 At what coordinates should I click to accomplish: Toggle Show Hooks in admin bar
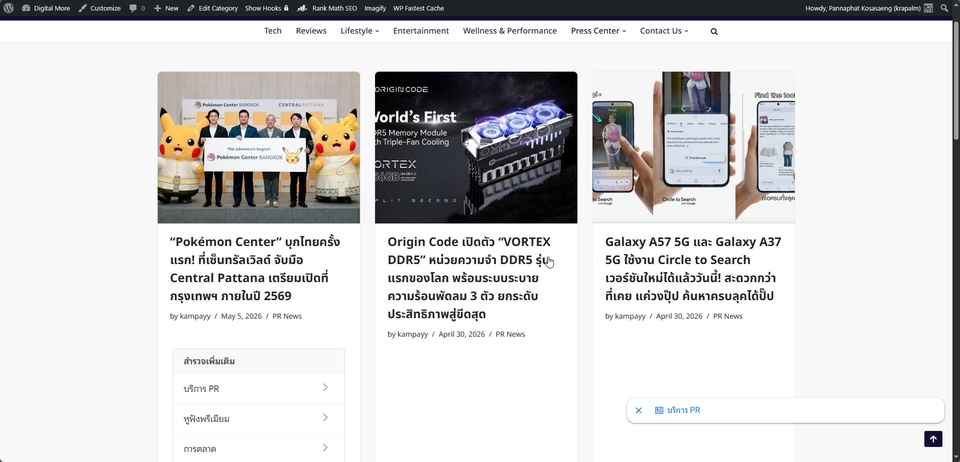point(267,9)
